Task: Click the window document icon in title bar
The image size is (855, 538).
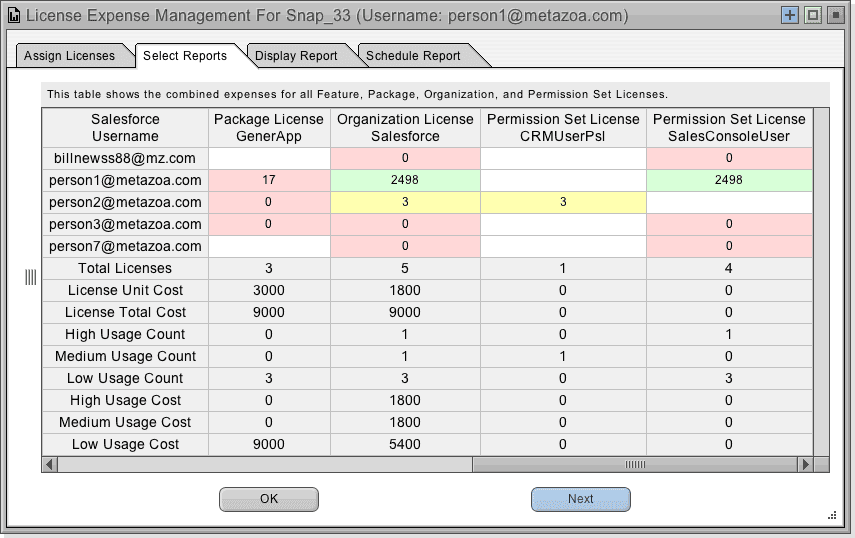Action: [14, 15]
